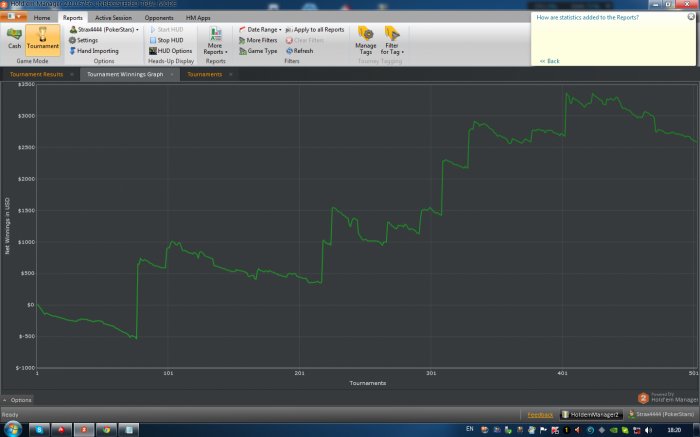
Task: Open More Filters
Action: [x=261, y=40]
